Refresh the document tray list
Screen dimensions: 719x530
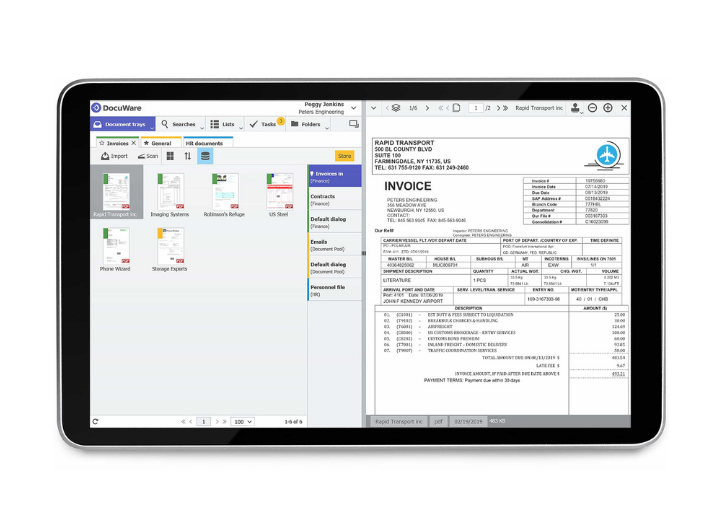96,422
